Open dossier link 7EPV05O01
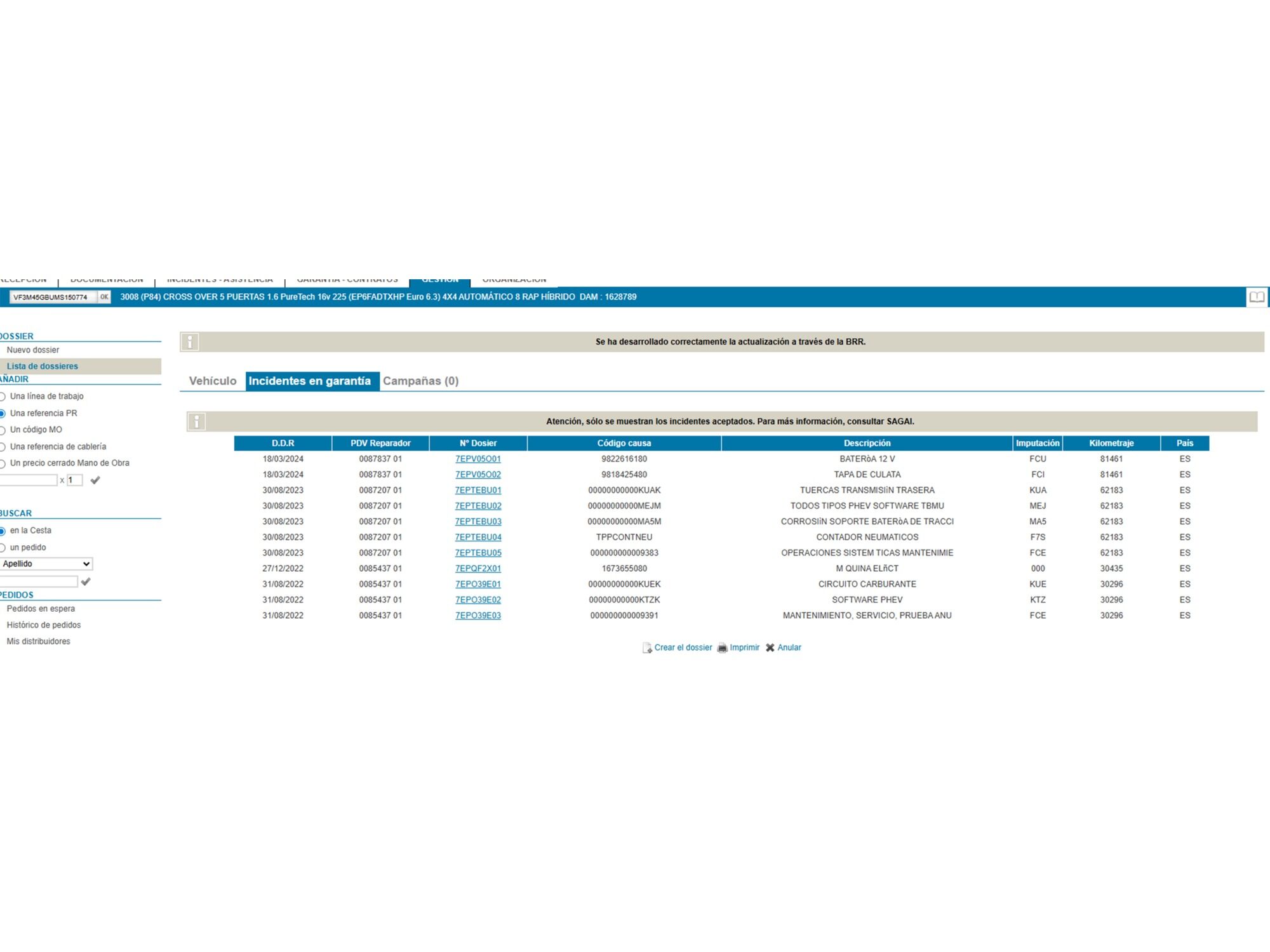The width and height of the screenshot is (1270, 952). [478, 459]
